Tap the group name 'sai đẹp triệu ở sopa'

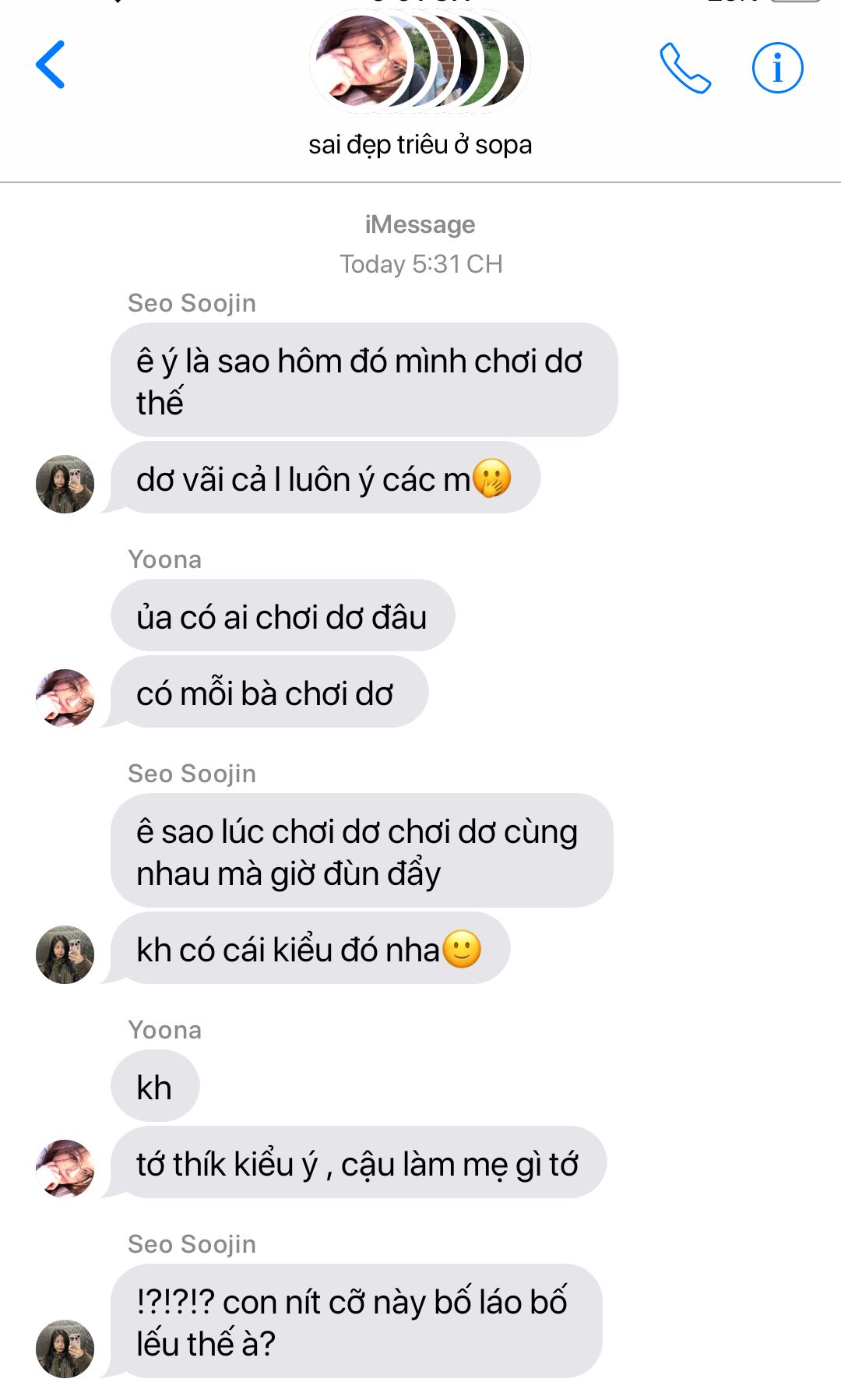(420, 145)
